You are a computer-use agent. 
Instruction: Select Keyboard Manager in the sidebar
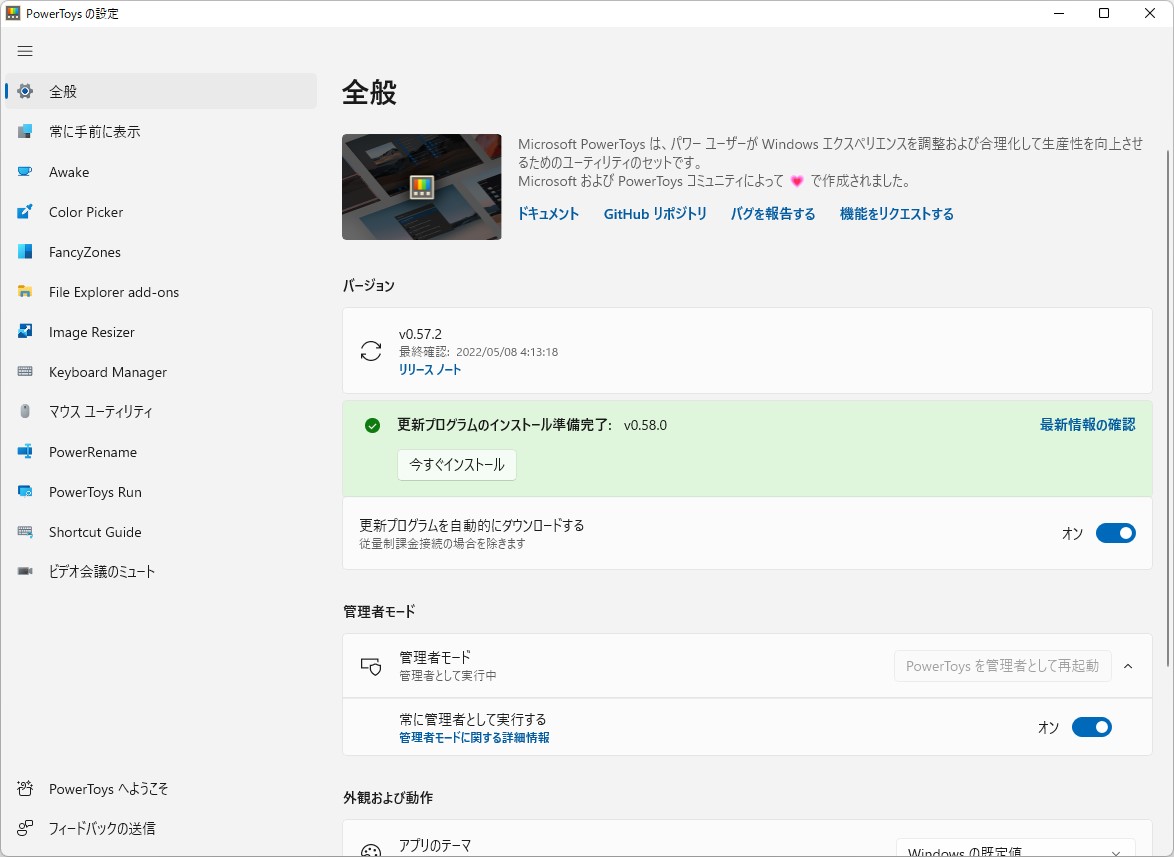tap(161, 371)
